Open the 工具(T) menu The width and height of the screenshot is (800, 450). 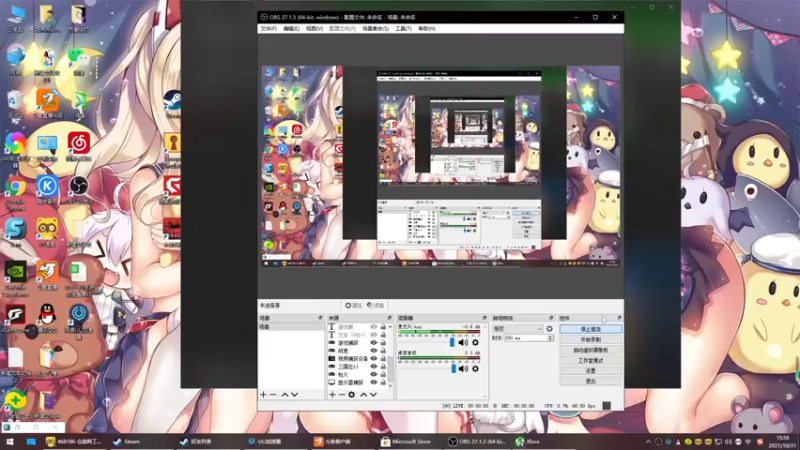403,29
